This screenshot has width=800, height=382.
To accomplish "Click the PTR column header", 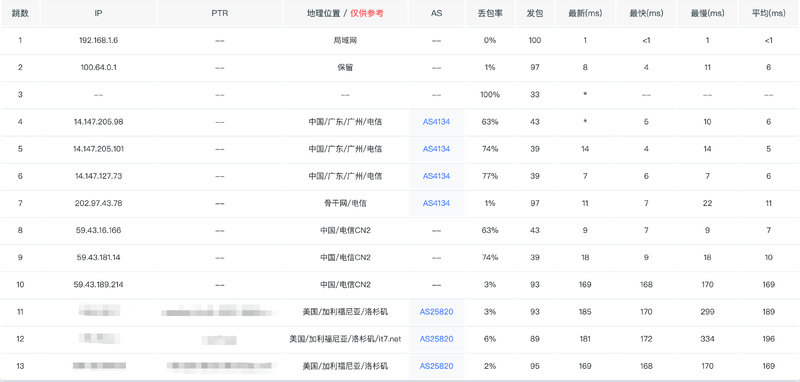I will 219,14.
